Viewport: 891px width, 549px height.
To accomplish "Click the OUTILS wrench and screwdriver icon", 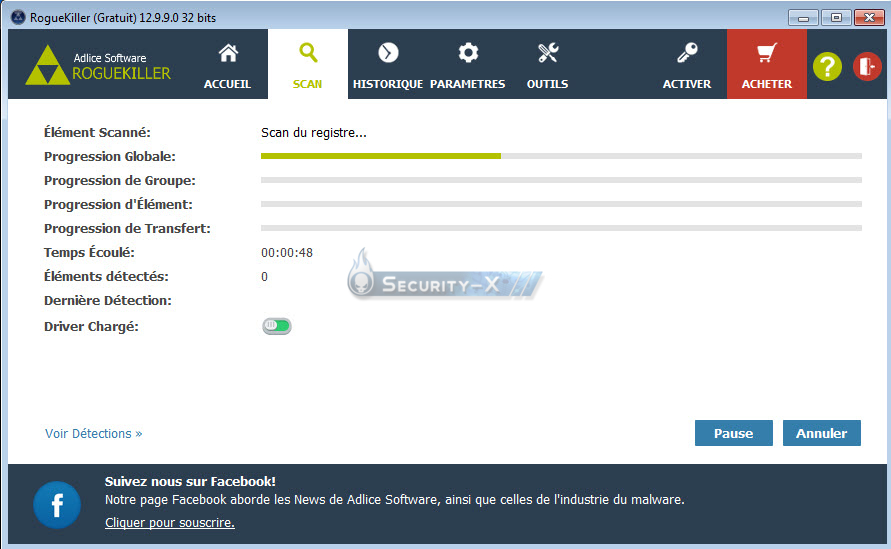I will [x=548, y=53].
